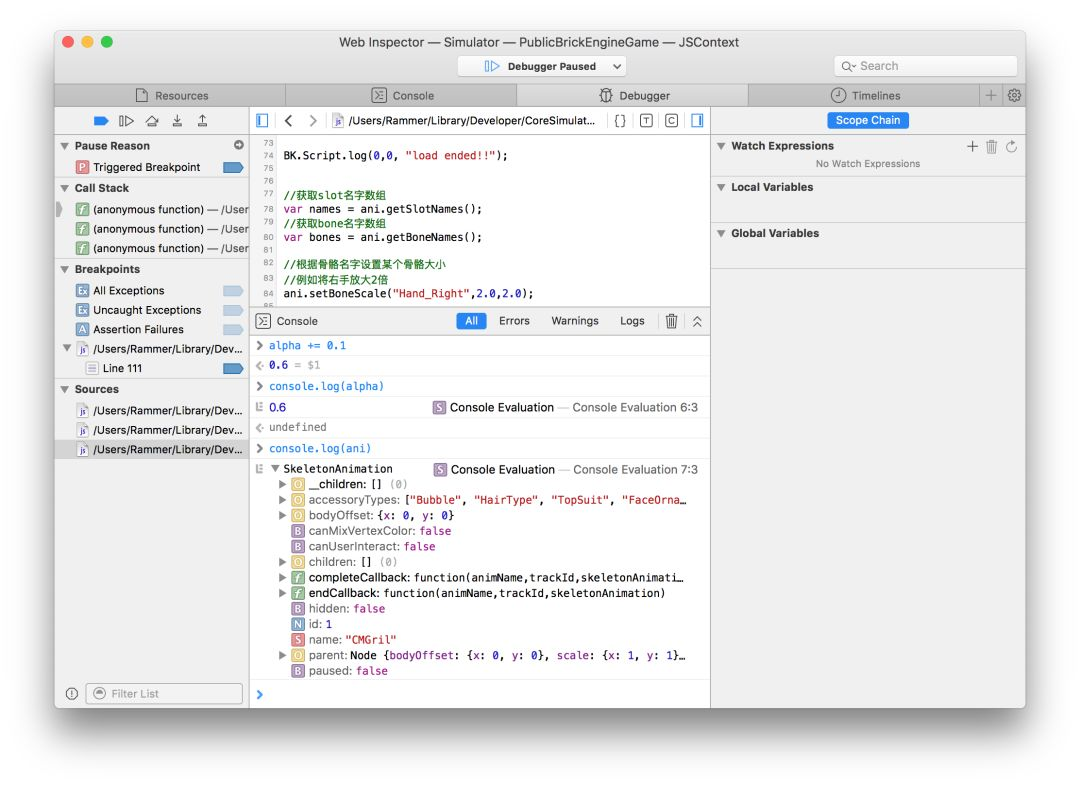
Task: Open the Debugger Paused dropdown
Action: point(616,67)
